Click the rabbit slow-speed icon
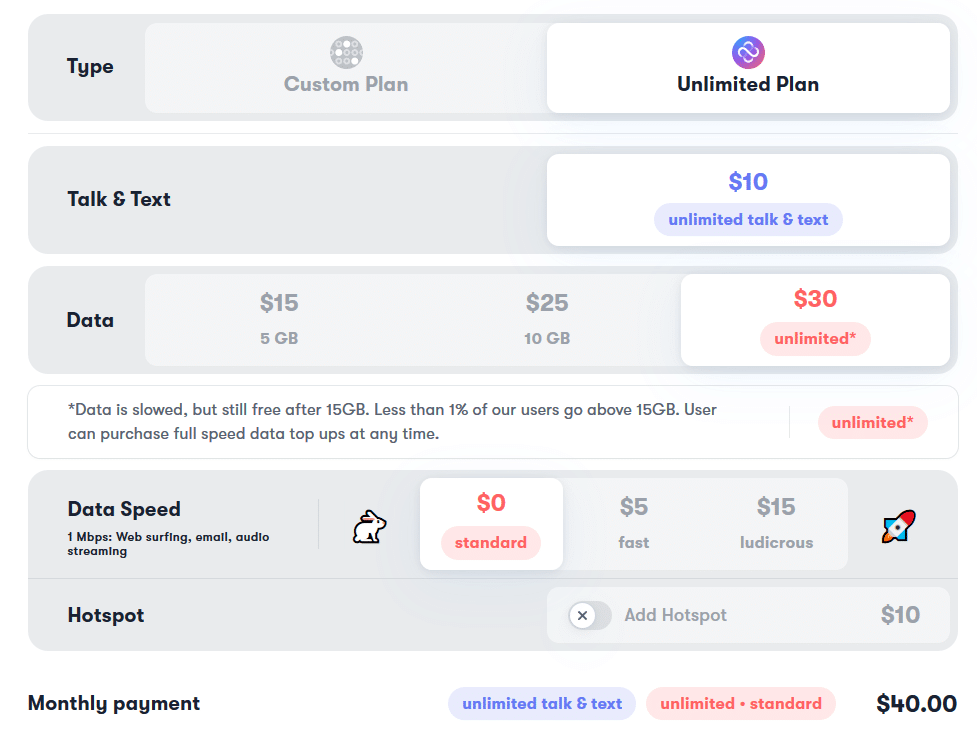977x734 pixels. [369, 527]
